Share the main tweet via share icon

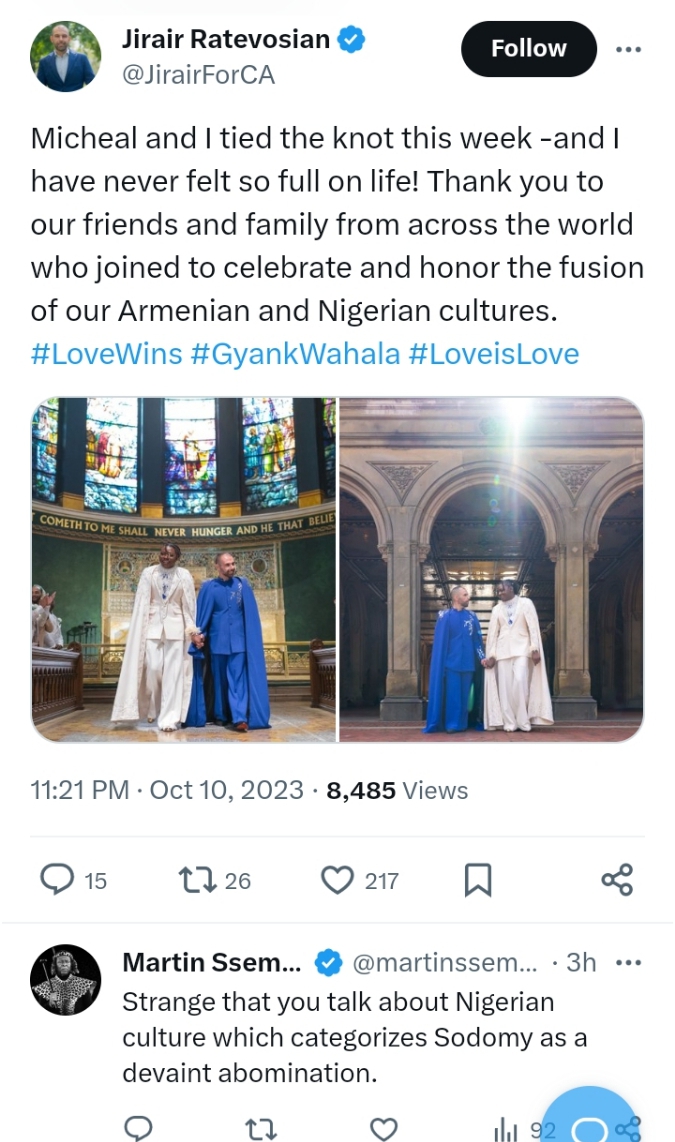[617, 880]
